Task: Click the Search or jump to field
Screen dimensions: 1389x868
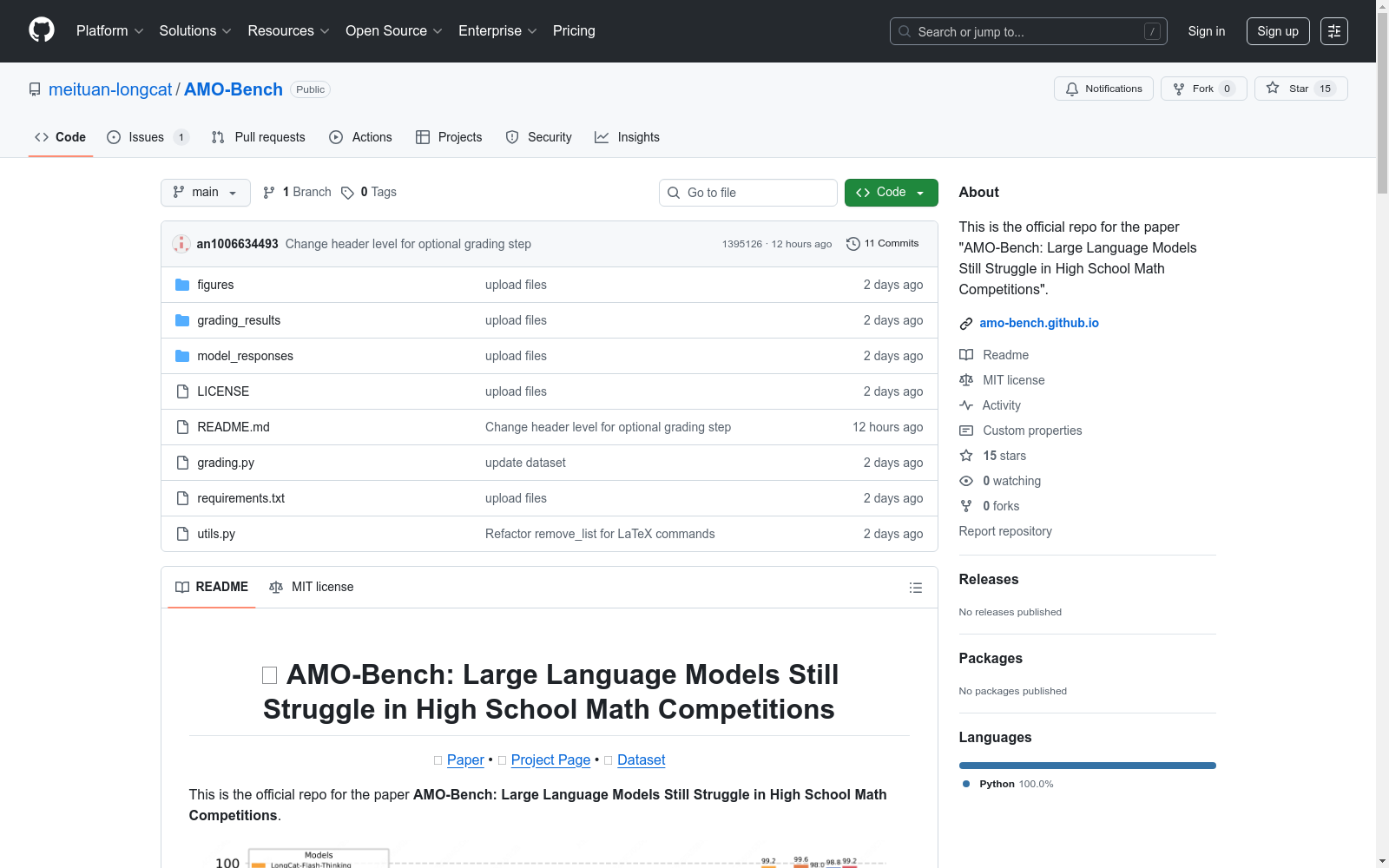Action: [x=1029, y=31]
